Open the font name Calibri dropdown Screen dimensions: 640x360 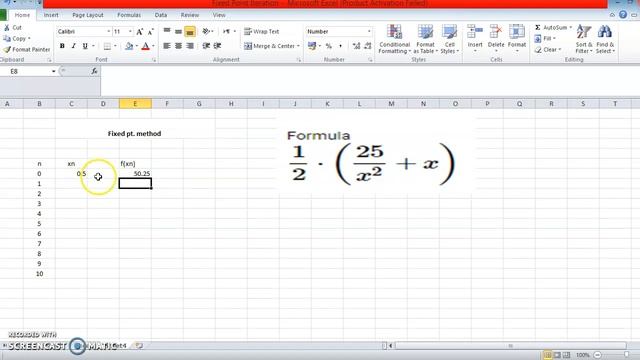[109, 31]
